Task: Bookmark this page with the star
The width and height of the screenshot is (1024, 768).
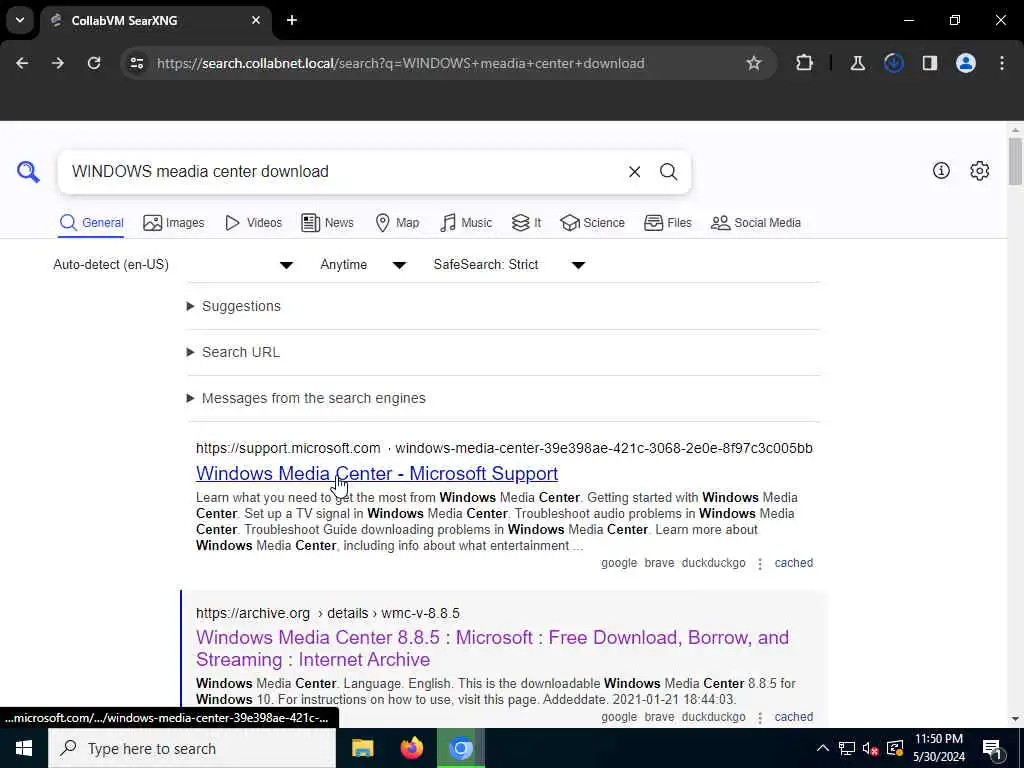Action: tap(754, 63)
